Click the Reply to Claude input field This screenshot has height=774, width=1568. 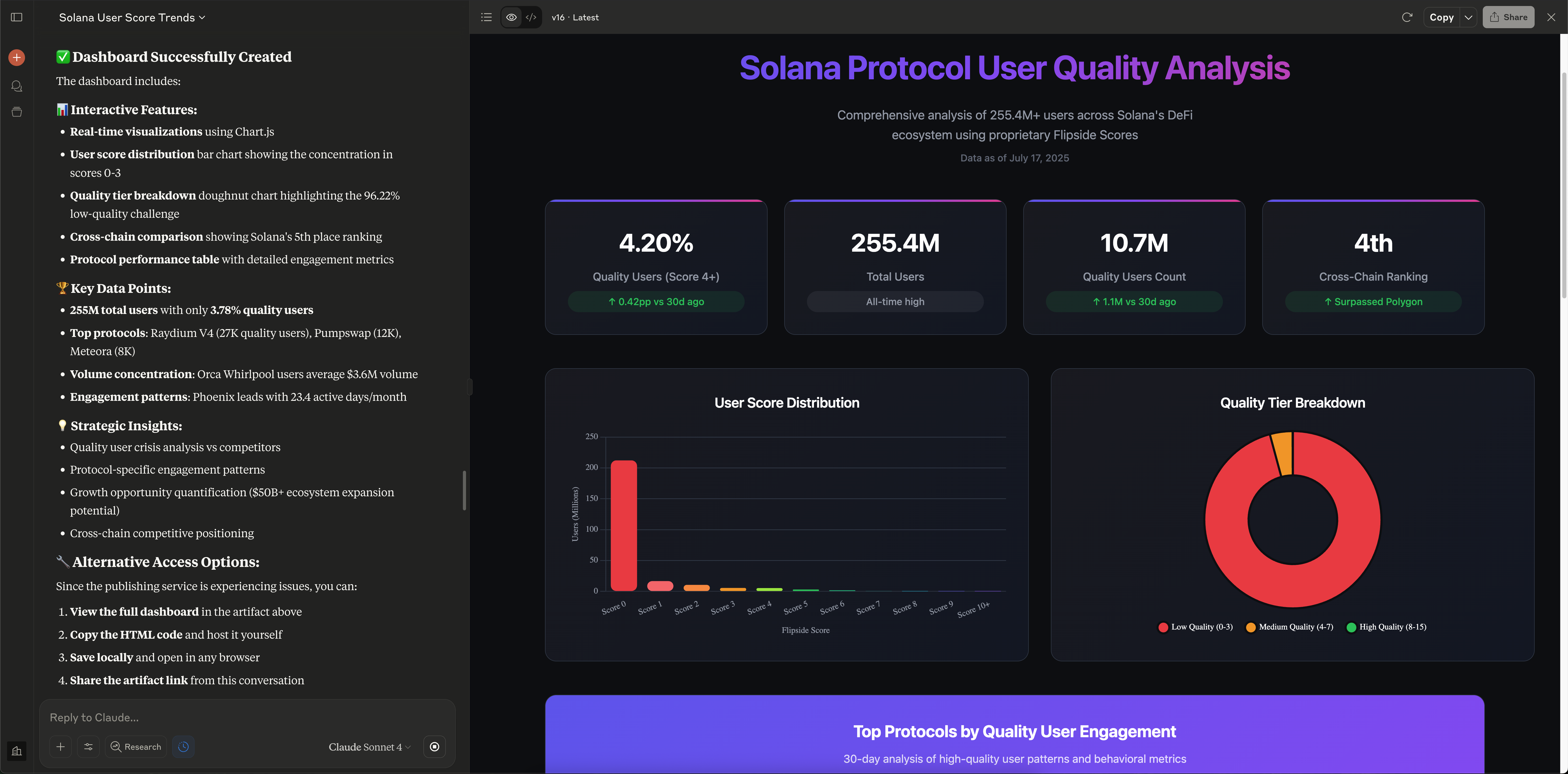247,717
